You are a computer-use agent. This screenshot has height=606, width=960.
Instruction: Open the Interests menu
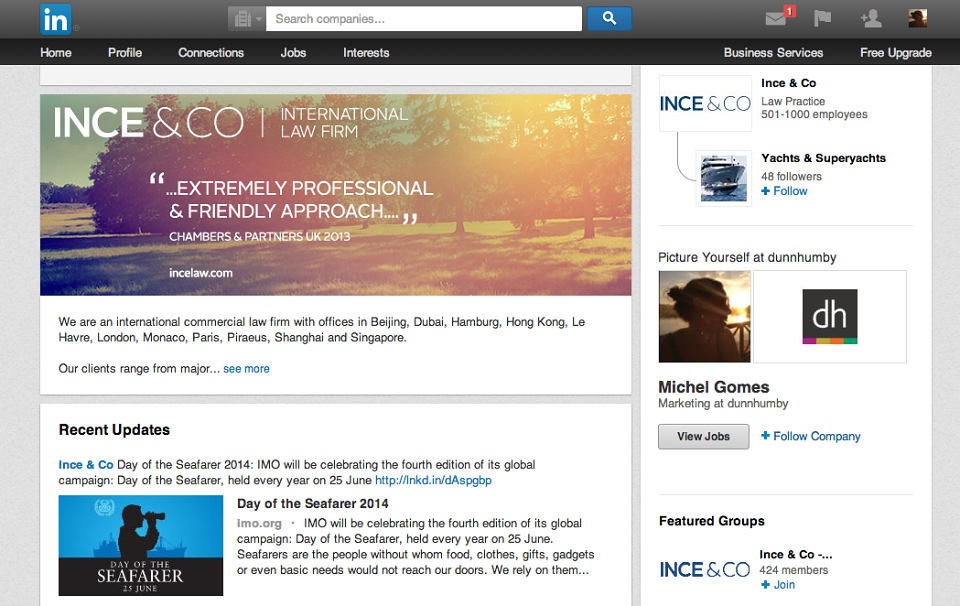click(x=366, y=53)
